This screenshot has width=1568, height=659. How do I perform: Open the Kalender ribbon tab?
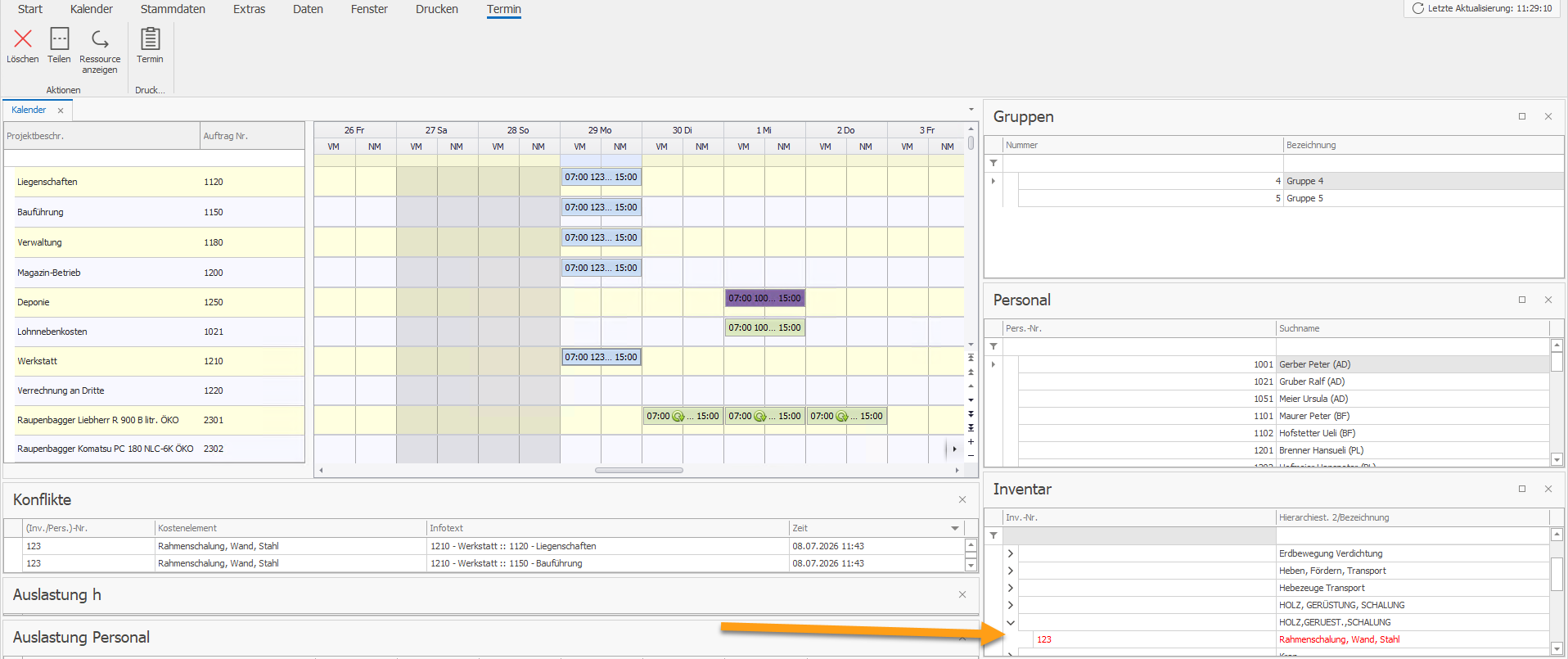point(92,9)
